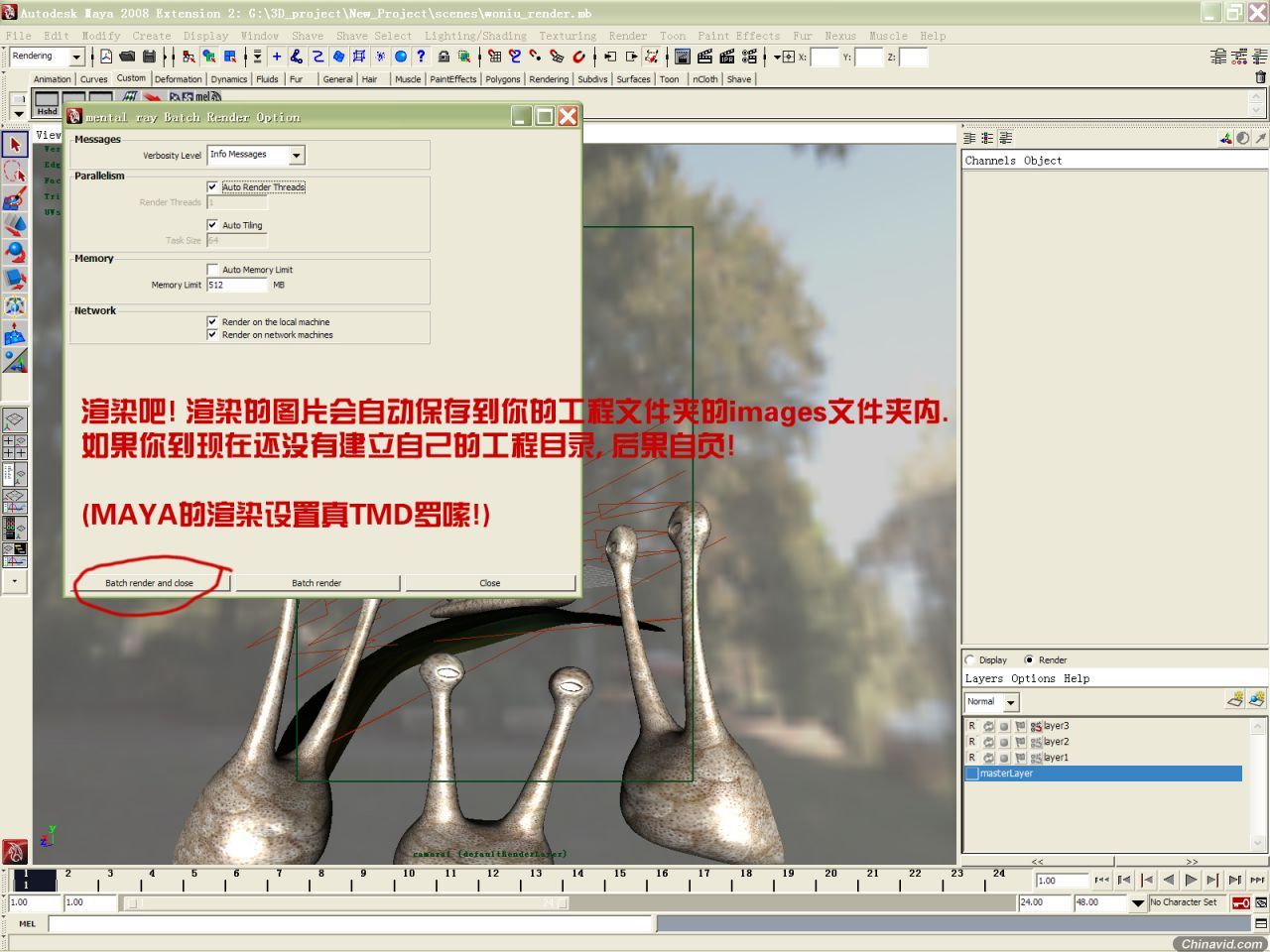Open the Paint Effects menu

[738, 36]
